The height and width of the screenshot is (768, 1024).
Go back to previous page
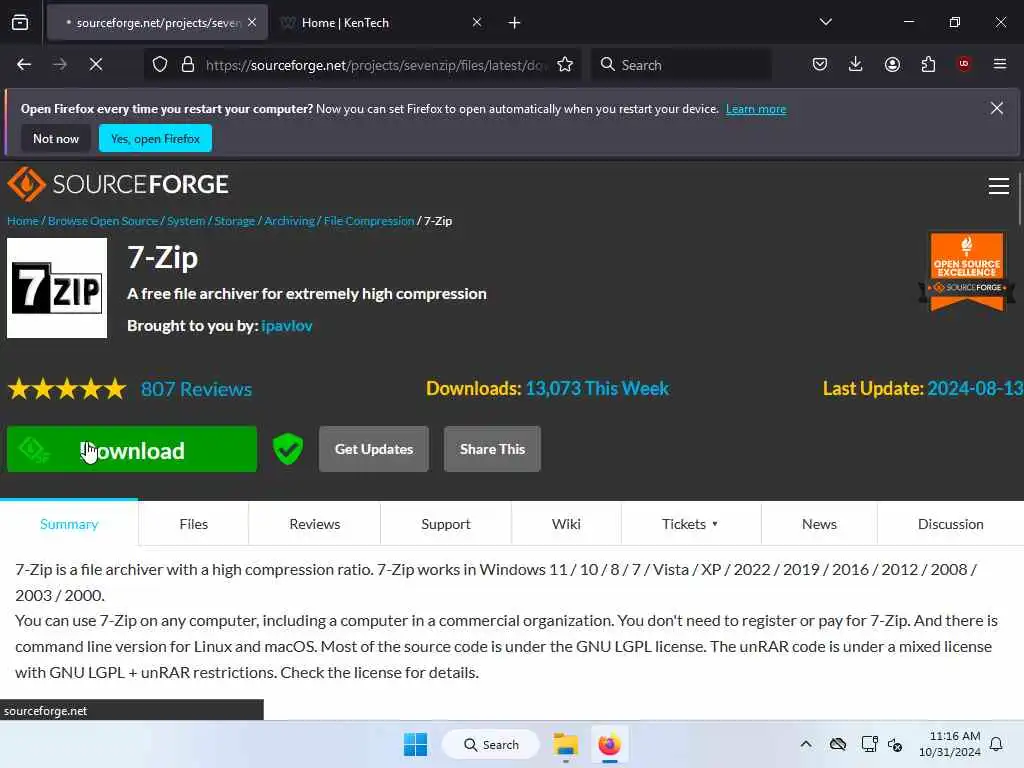coord(24,64)
